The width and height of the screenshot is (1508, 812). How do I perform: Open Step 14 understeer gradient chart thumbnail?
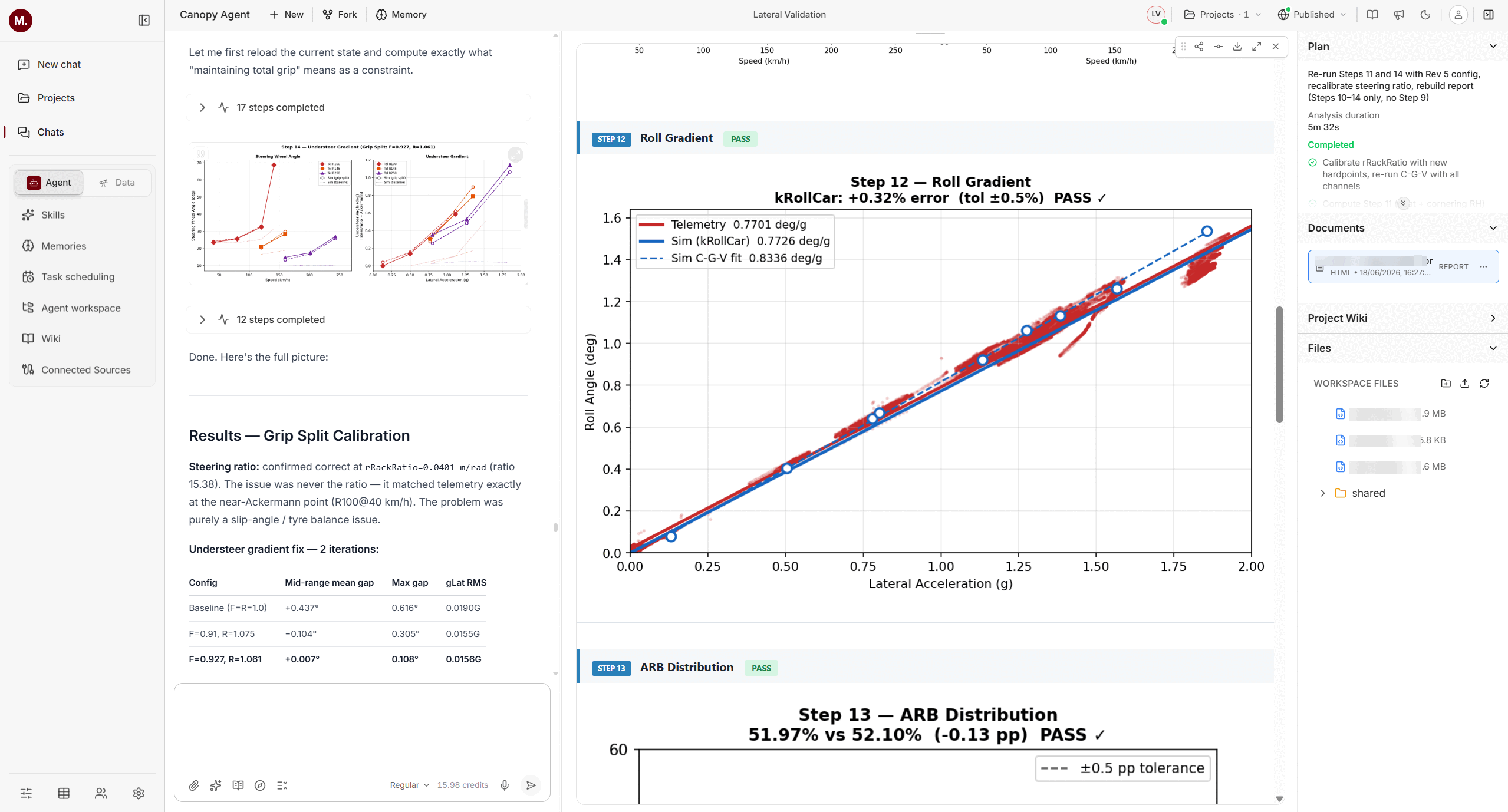point(358,214)
